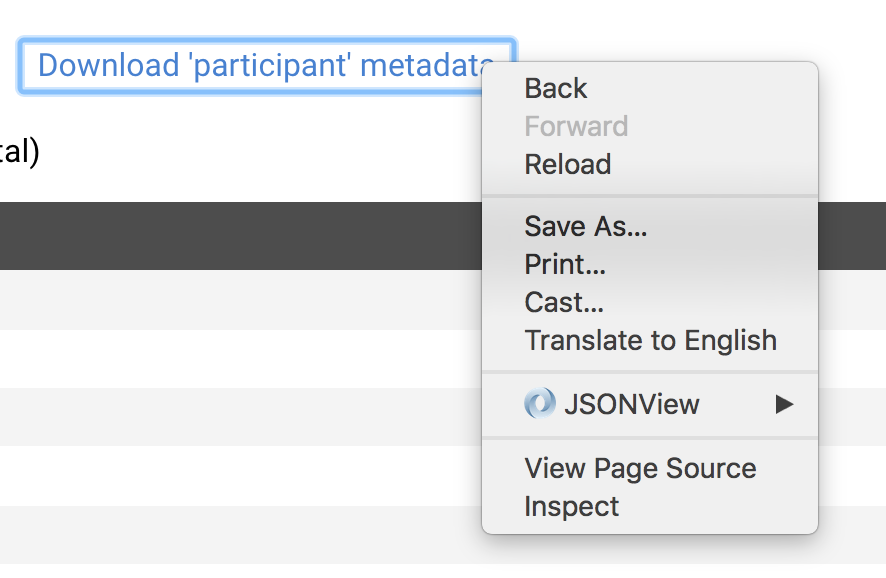Open View Page Source
This screenshot has width=886, height=578.
click(640, 468)
